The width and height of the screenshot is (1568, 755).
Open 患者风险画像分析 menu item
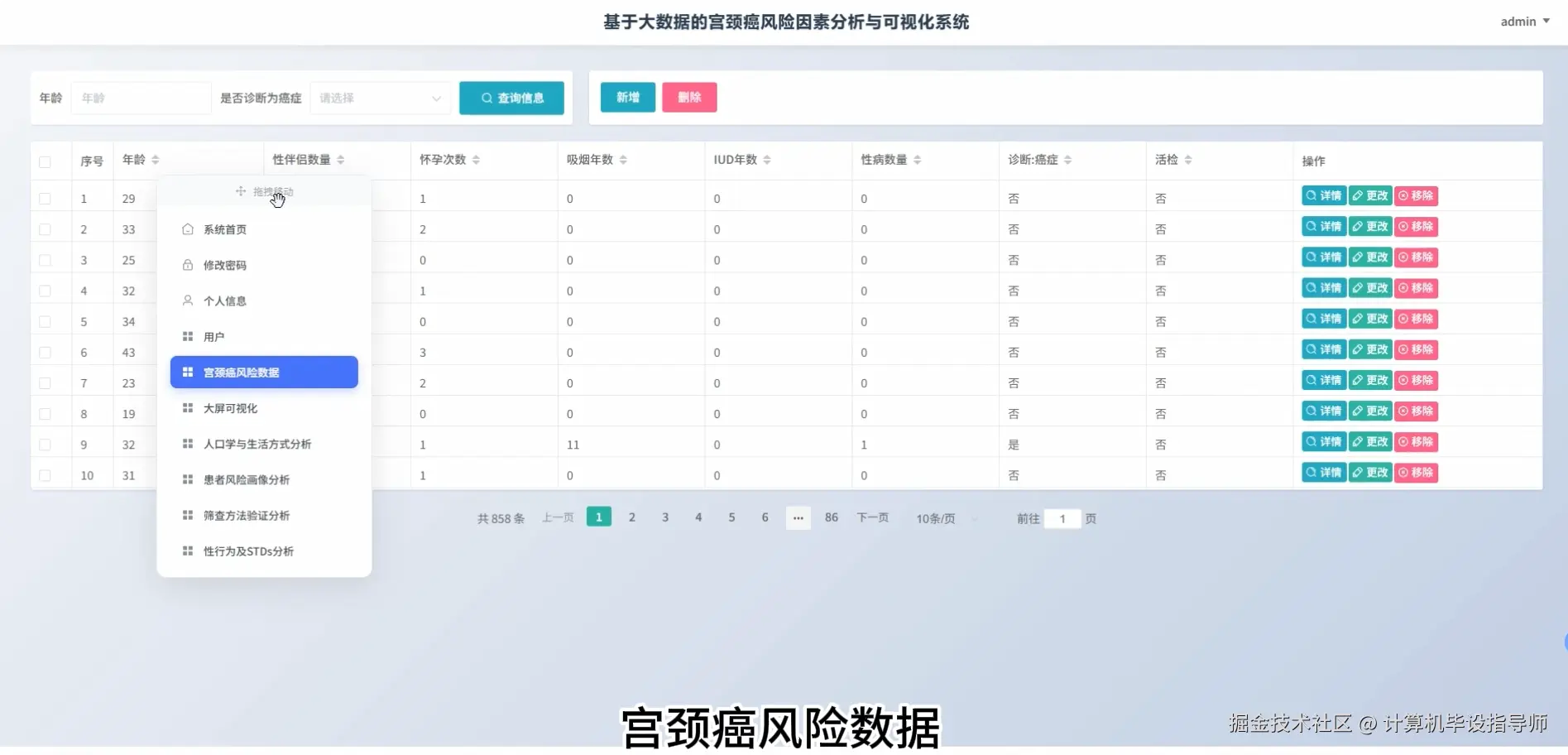coord(264,479)
